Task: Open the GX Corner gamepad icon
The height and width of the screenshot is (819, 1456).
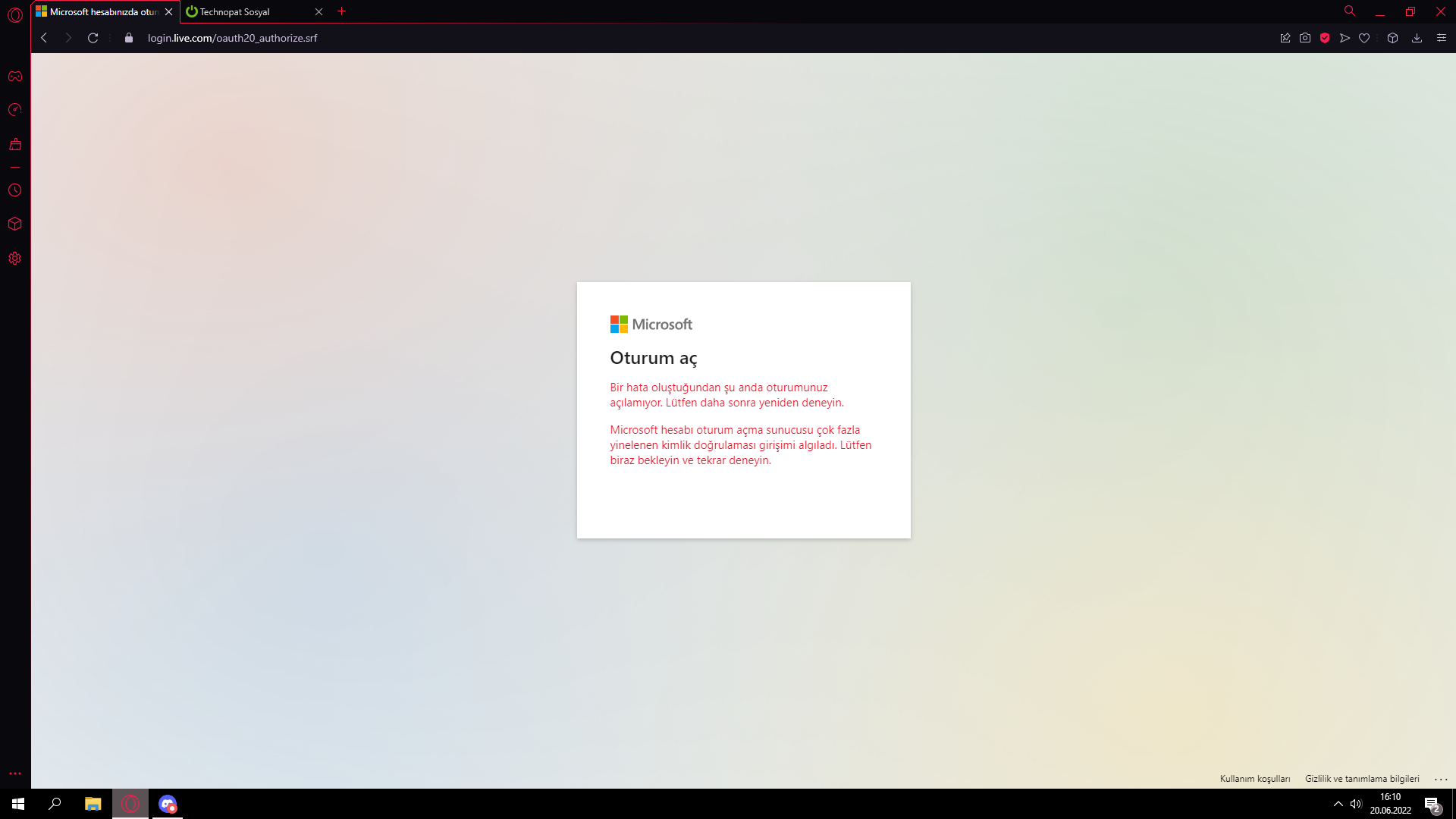Action: tap(15, 77)
